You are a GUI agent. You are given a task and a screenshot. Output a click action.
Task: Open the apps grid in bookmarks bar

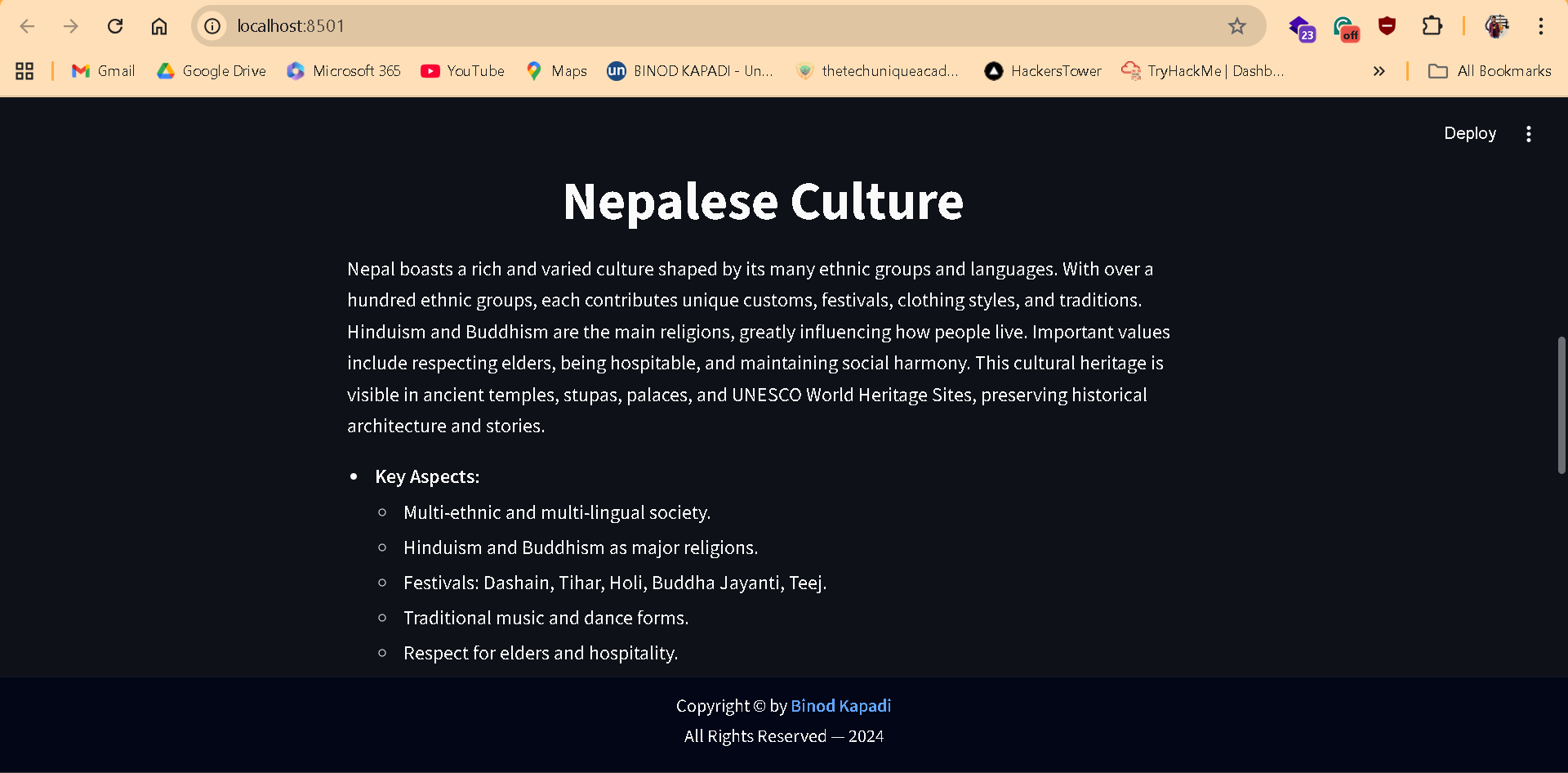(x=24, y=71)
